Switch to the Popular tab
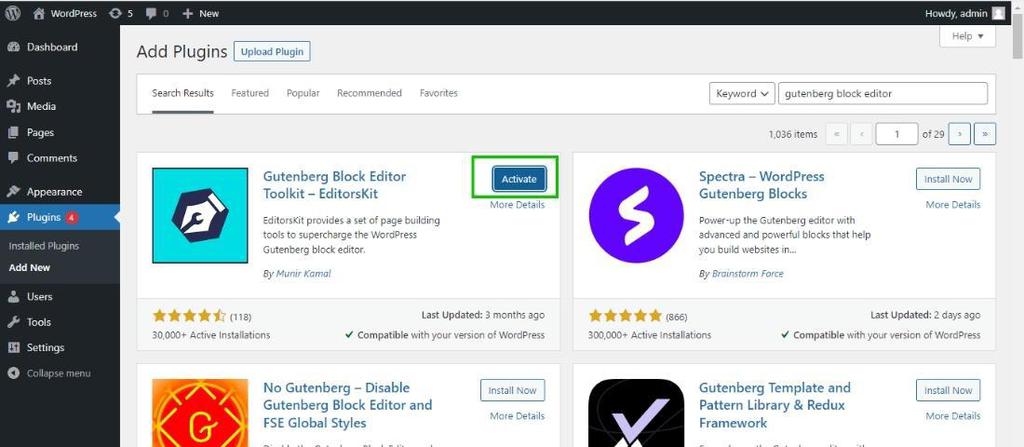The image size is (1024, 447). [x=303, y=93]
